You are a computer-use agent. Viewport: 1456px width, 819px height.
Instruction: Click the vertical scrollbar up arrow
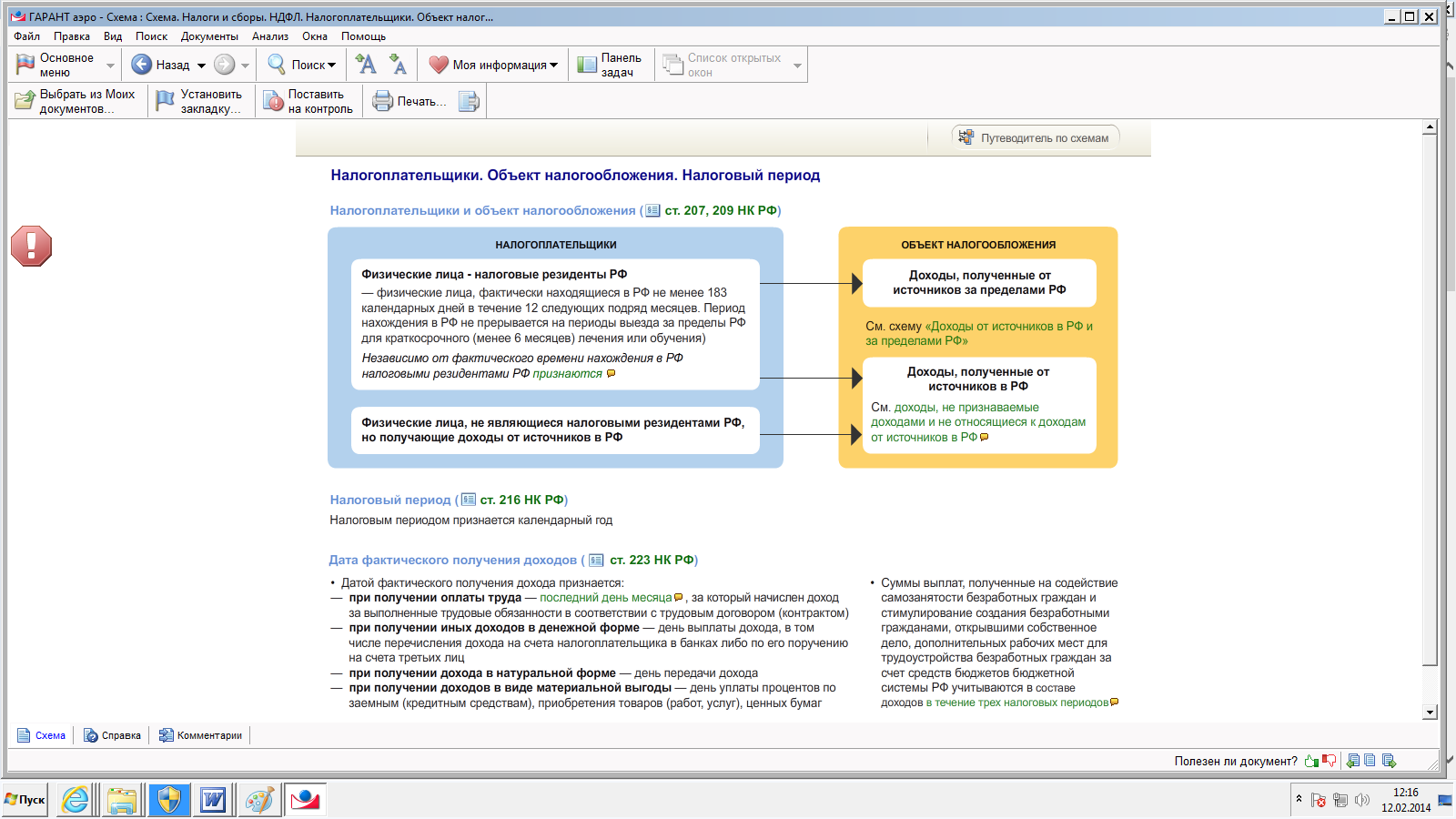1430,127
